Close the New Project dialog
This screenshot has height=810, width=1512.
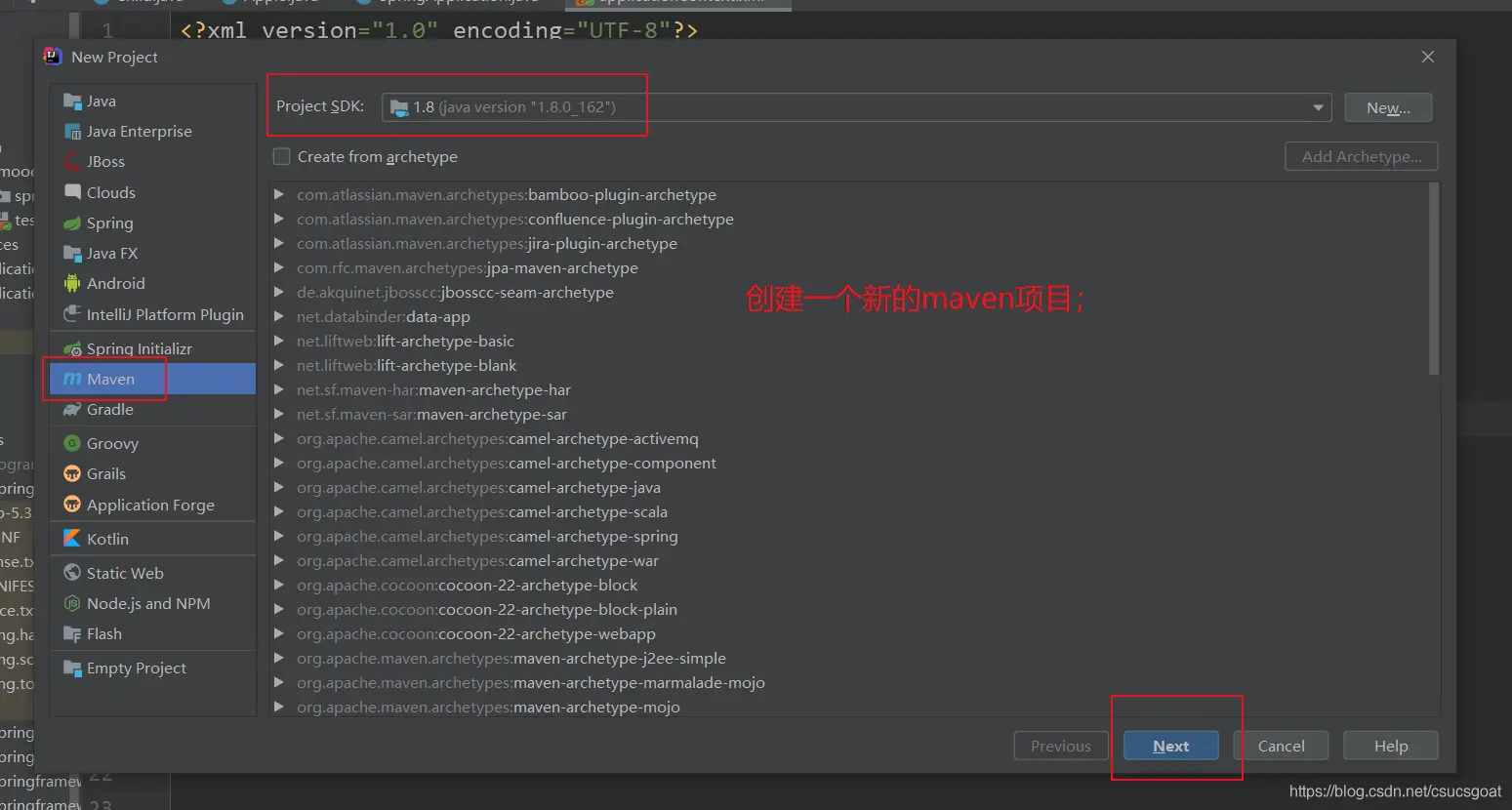pyautogui.click(x=1428, y=57)
